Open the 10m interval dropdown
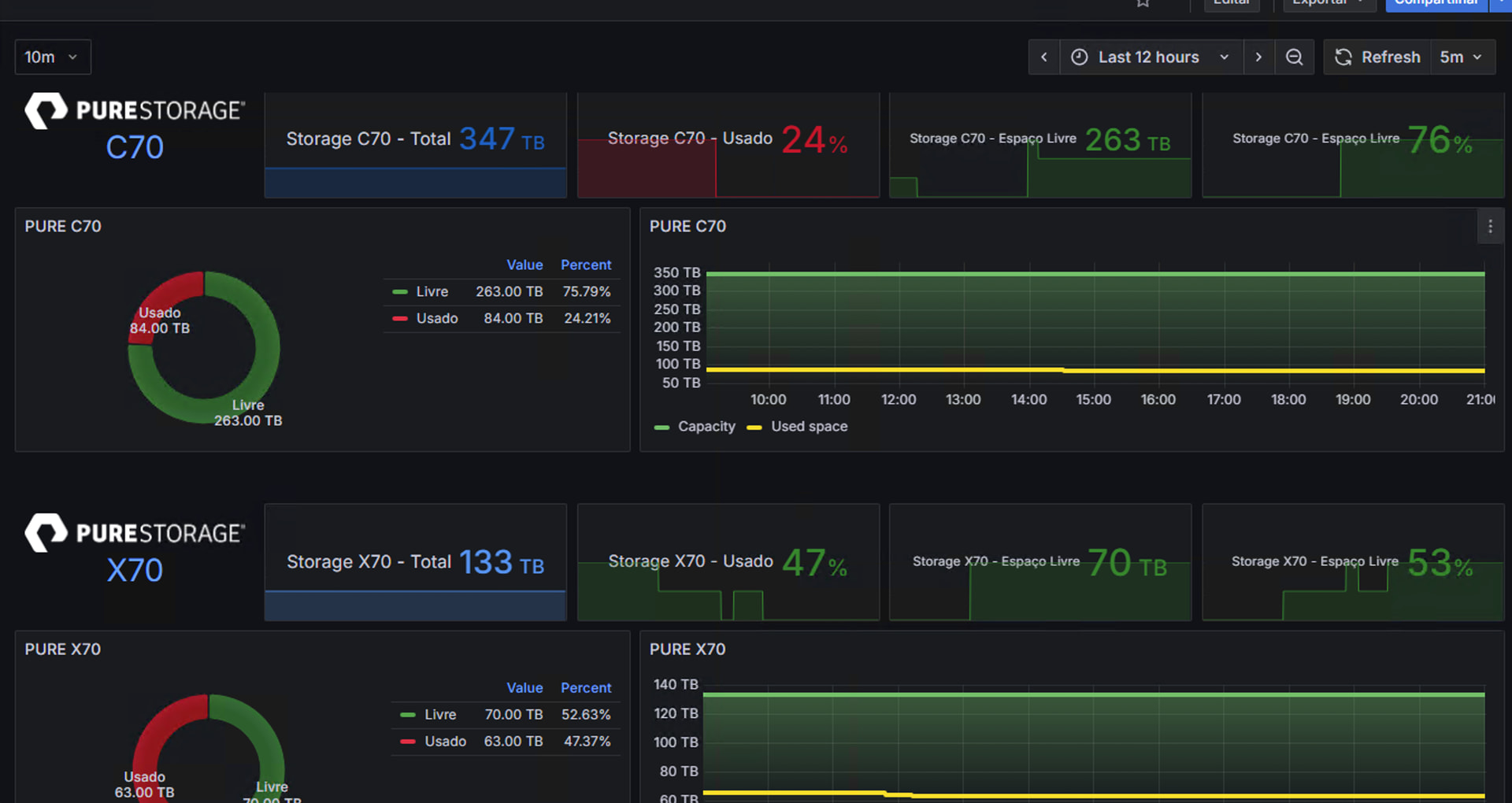Viewport: 1512px width, 803px height. point(53,57)
